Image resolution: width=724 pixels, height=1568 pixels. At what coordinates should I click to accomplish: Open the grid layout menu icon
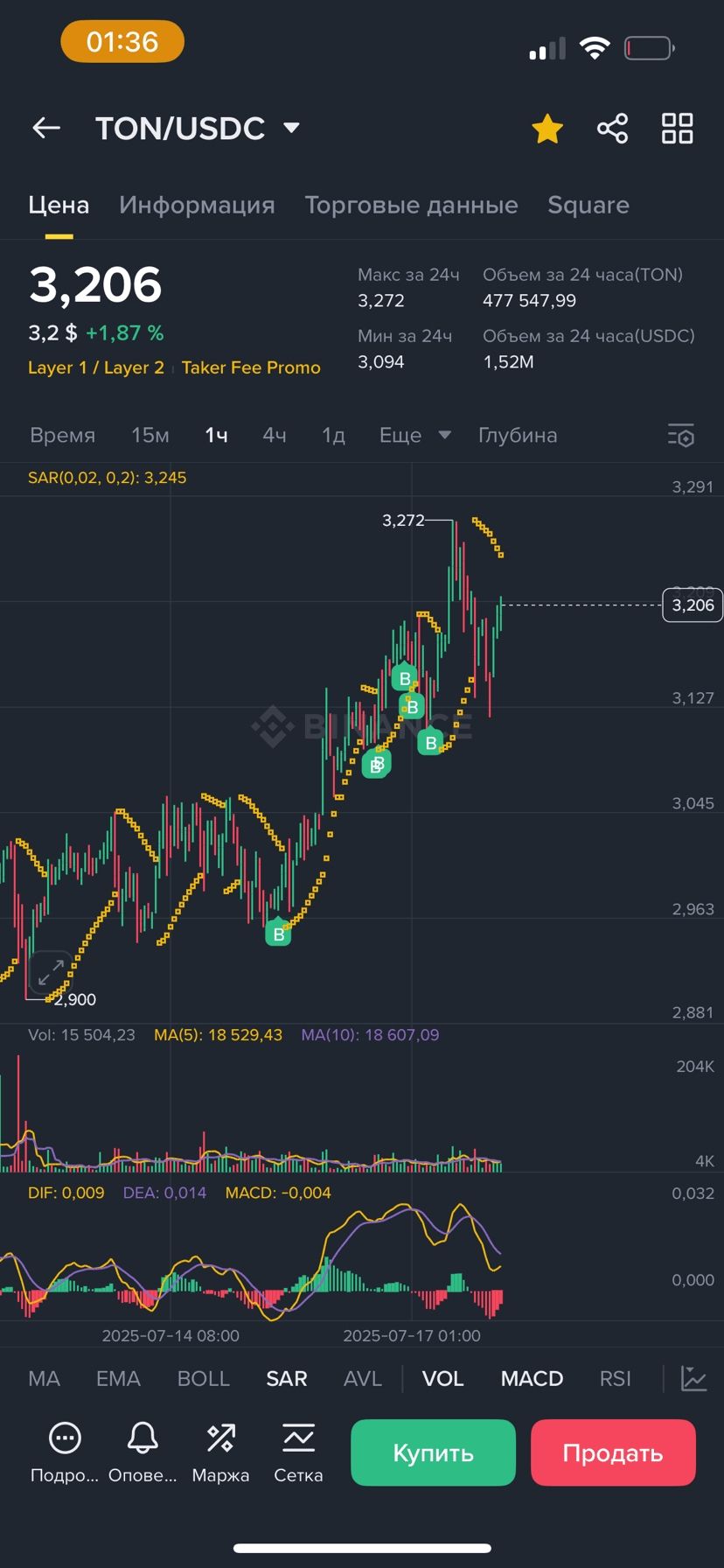pyautogui.click(x=677, y=129)
